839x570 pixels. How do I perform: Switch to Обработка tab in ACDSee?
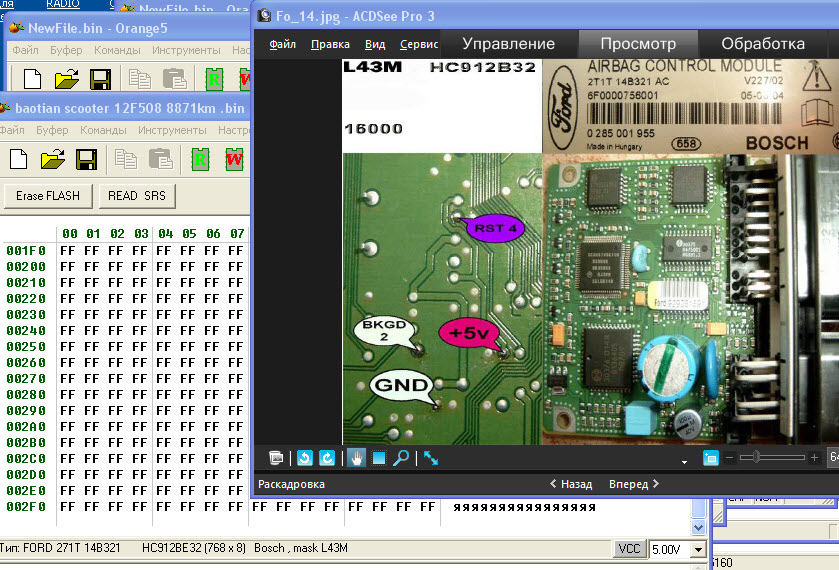(763, 44)
